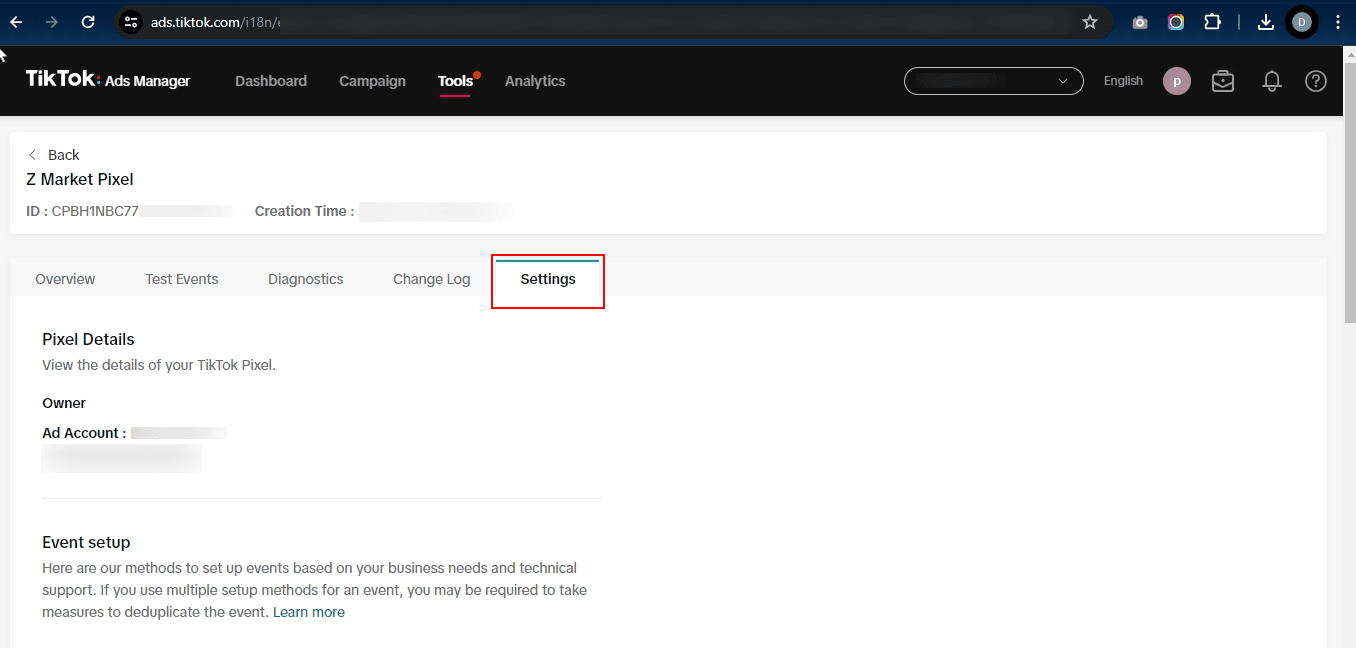Click the page vertical scrollbar
Screen dimensions: 1356x648
(x=1350, y=200)
